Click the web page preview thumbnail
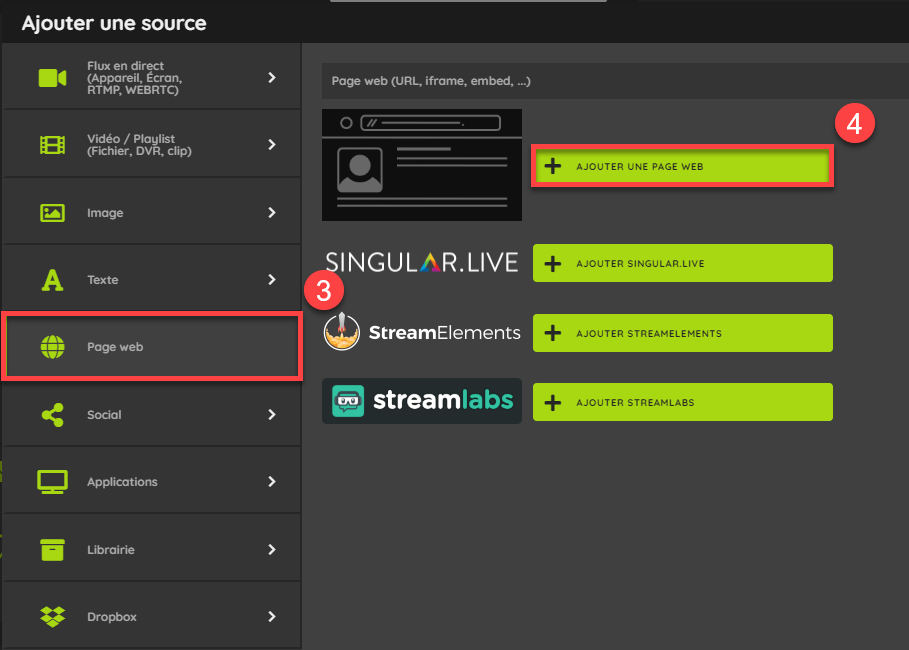 click(x=421, y=165)
